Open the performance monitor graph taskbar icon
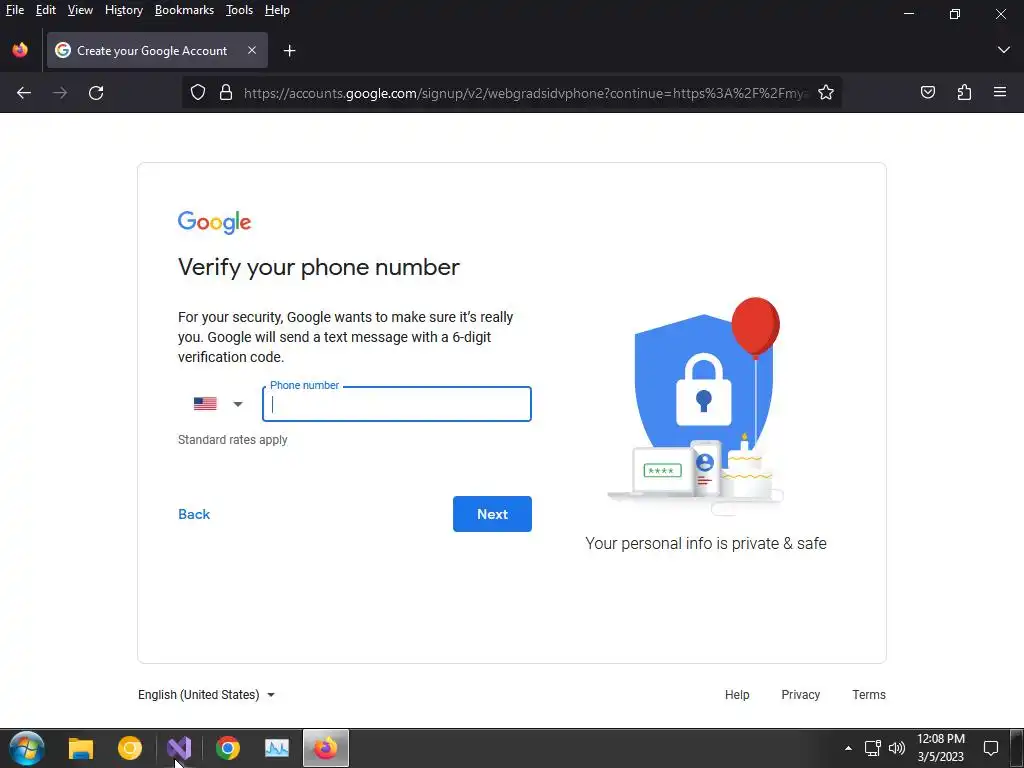 coord(277,748)
